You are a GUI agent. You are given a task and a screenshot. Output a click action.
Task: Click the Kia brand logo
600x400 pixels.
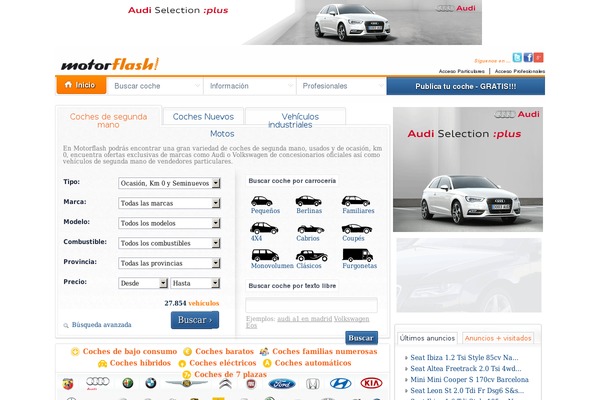point(371,383)
